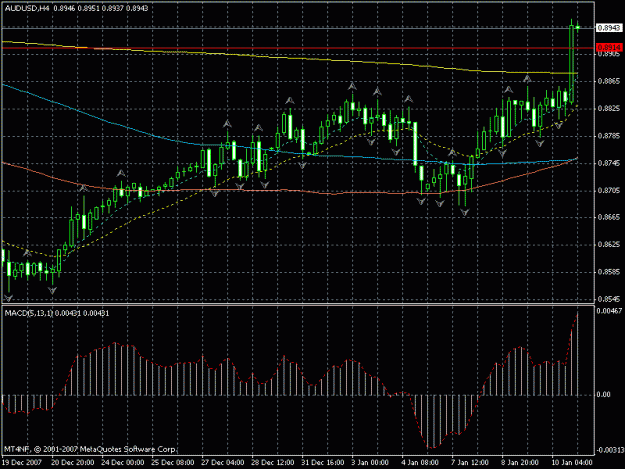Click the 0.8825 price scale value

[x=609, y=108]
